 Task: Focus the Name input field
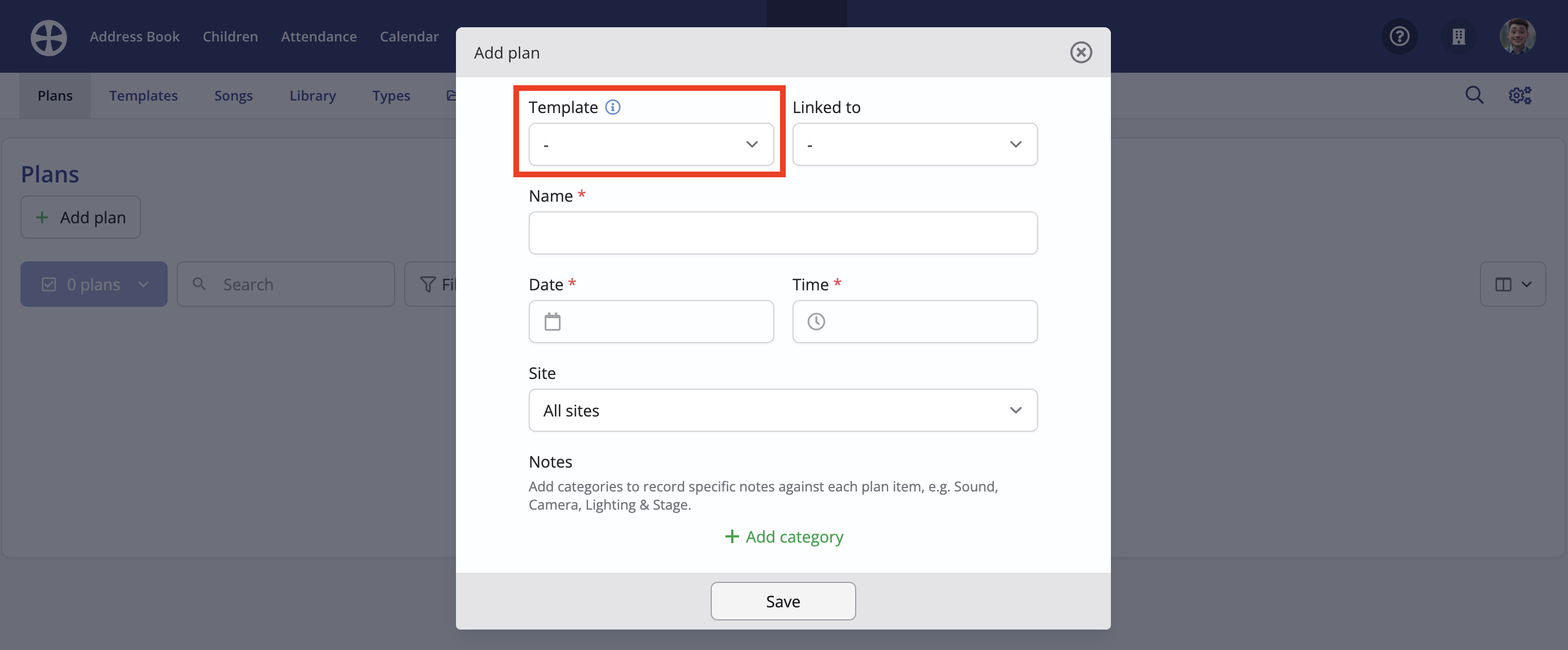[783, 233]
